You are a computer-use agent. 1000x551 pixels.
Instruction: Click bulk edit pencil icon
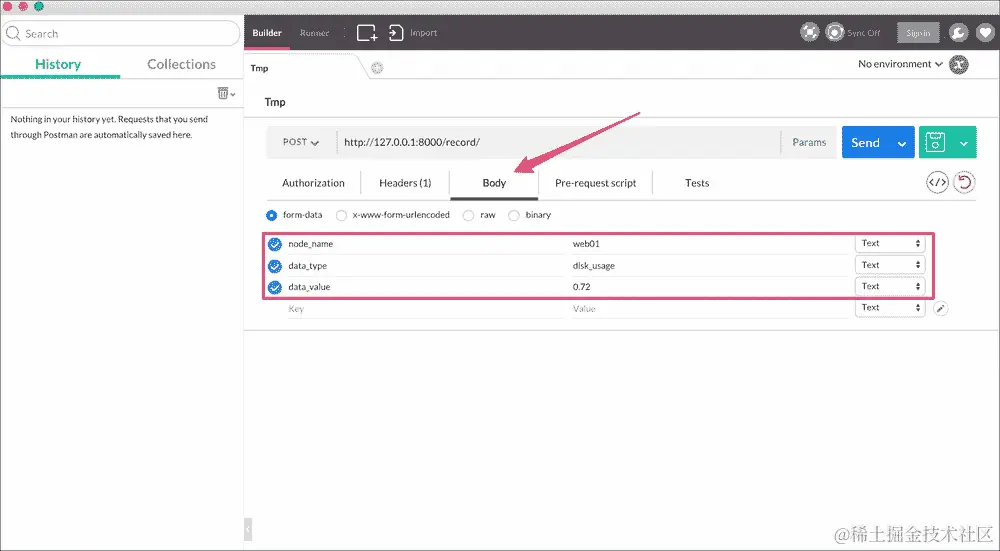pos(940,309)
